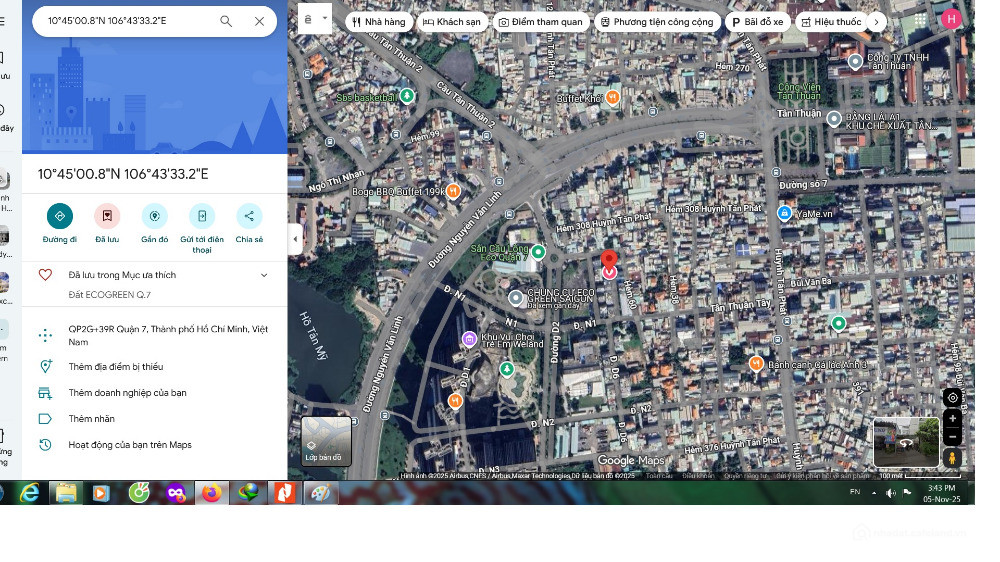Clear the coordinates search with X

pyautogui.click(x=259, y=21)
